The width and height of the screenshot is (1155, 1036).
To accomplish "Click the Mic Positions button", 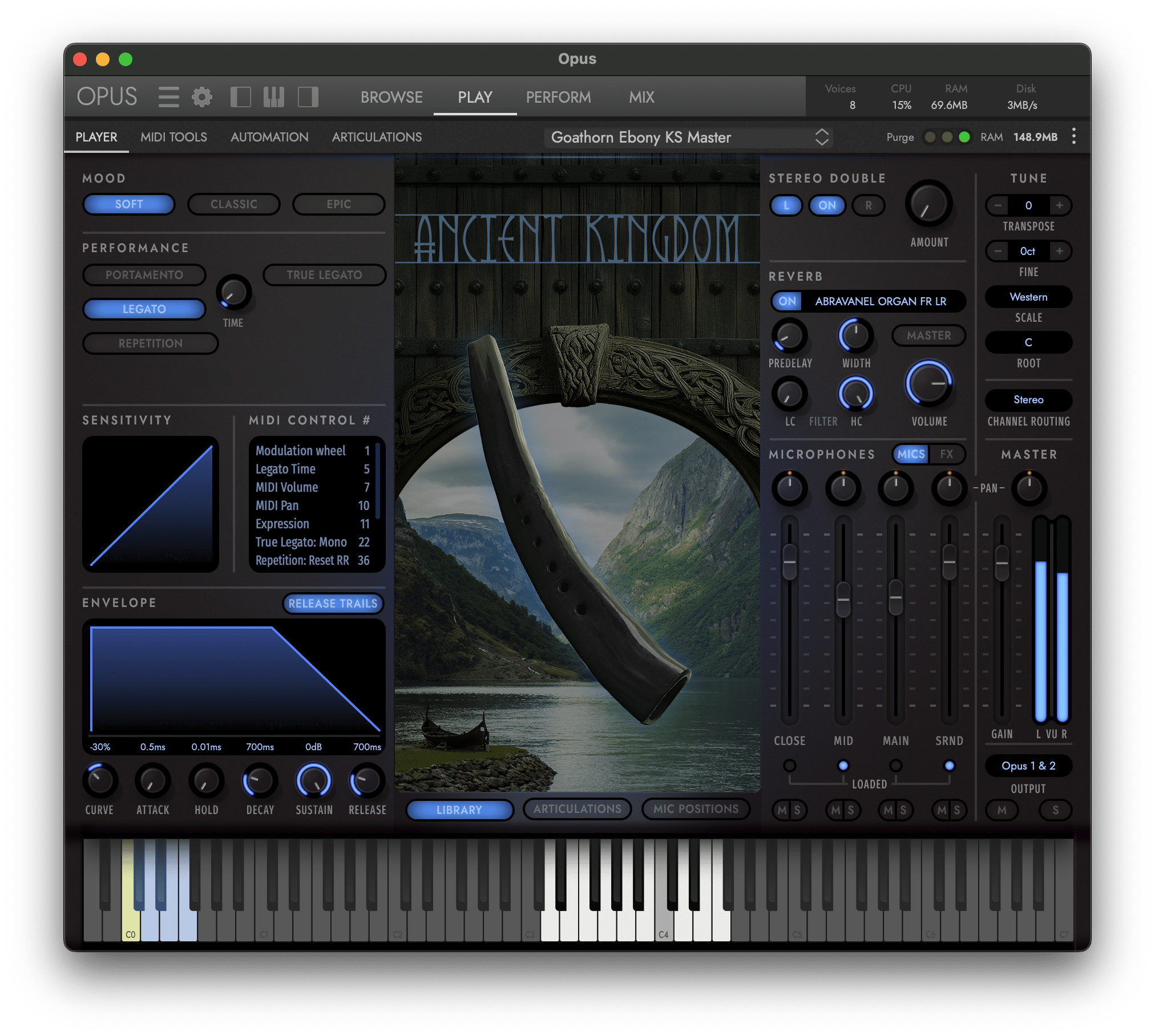I will click(x=696, y=808).
